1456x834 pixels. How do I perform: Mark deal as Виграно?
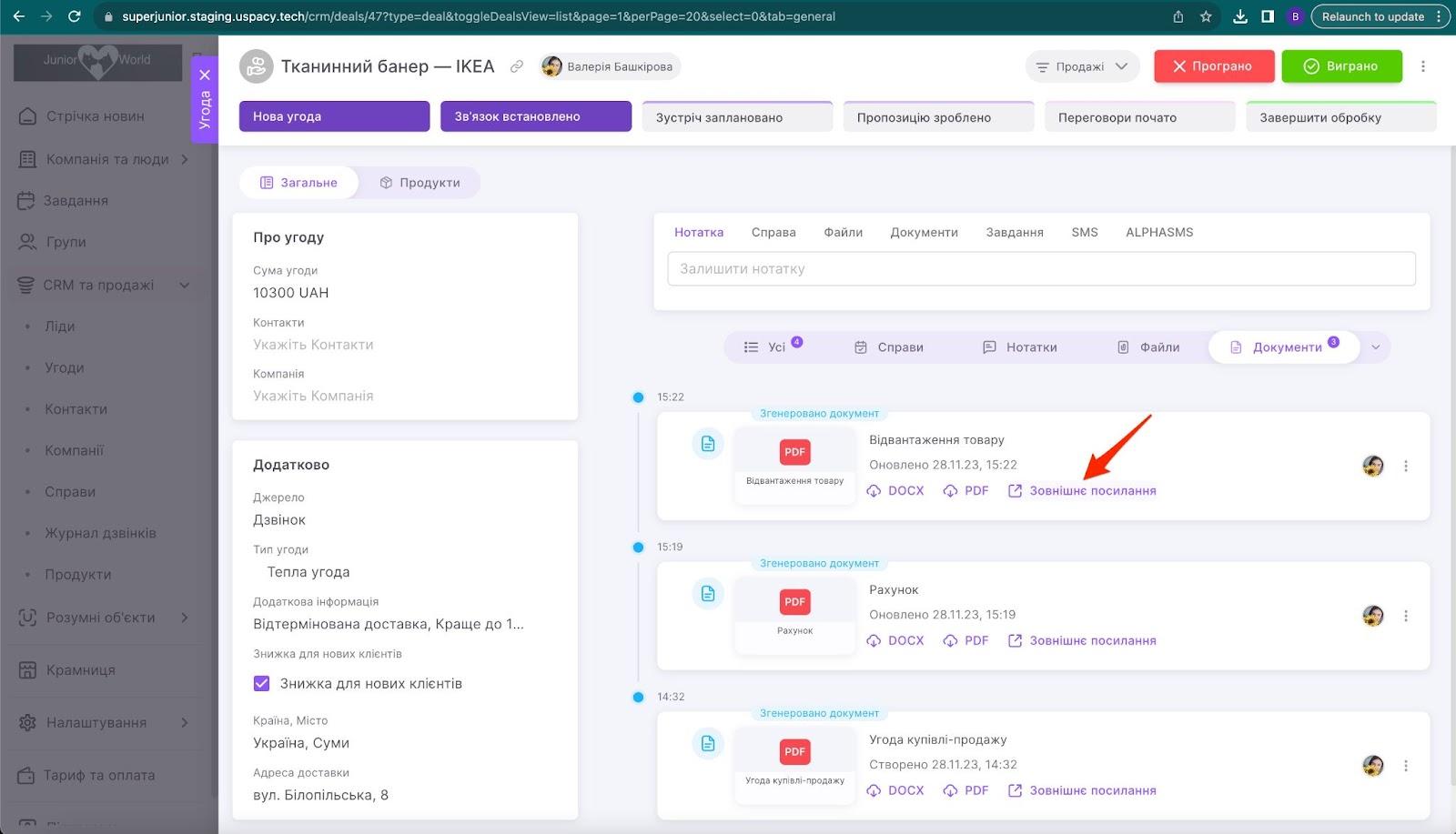pos(1341,66)
